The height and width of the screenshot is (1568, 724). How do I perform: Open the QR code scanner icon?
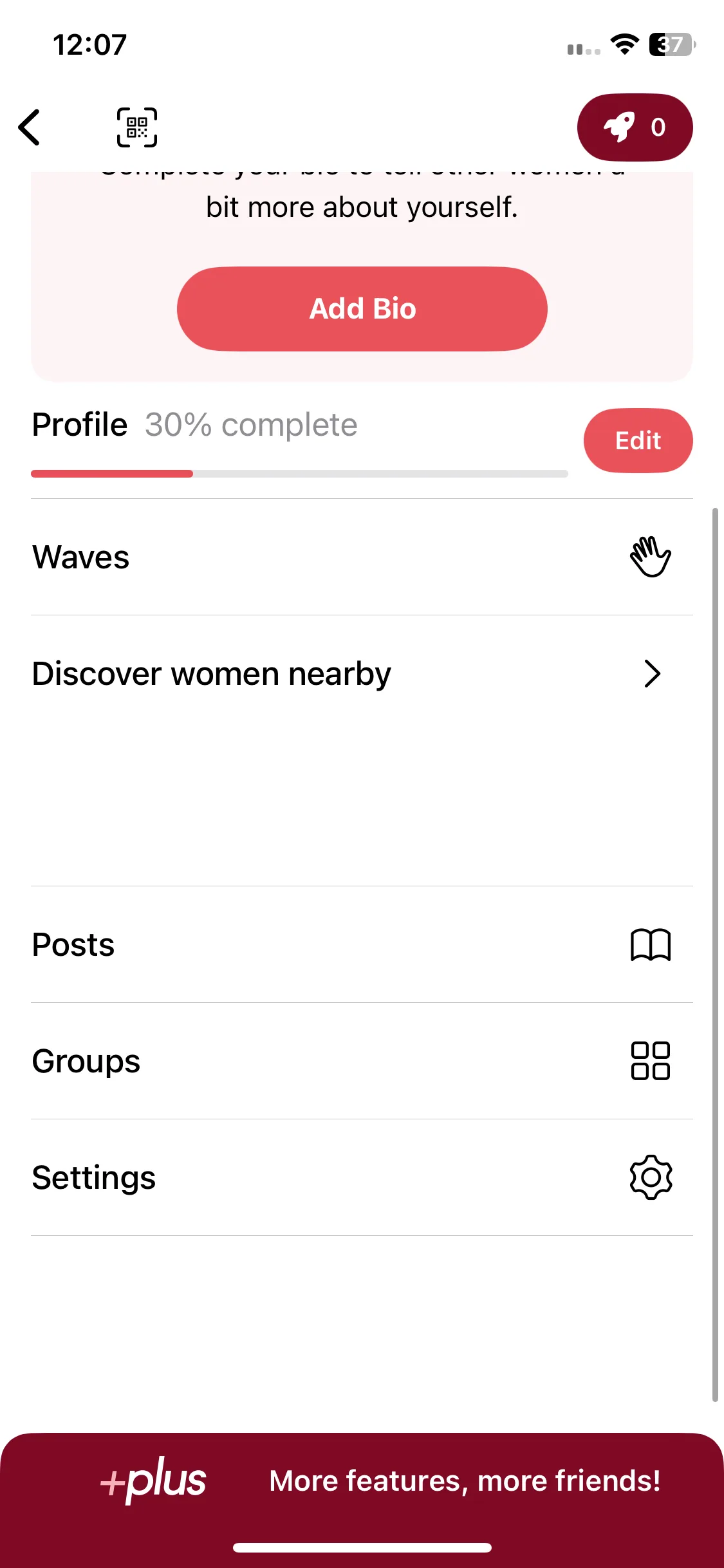[137, 127]
